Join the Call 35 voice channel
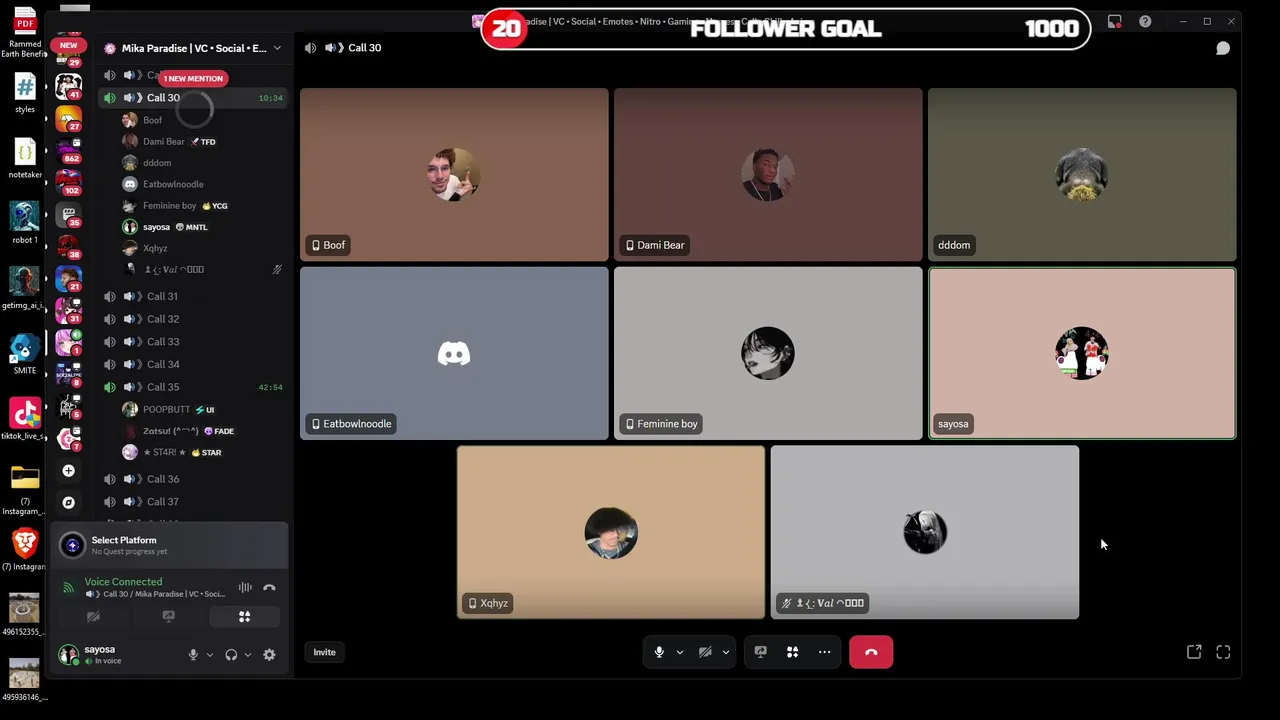The width and height of the screenshot is (1280, 720). (193, 387)
